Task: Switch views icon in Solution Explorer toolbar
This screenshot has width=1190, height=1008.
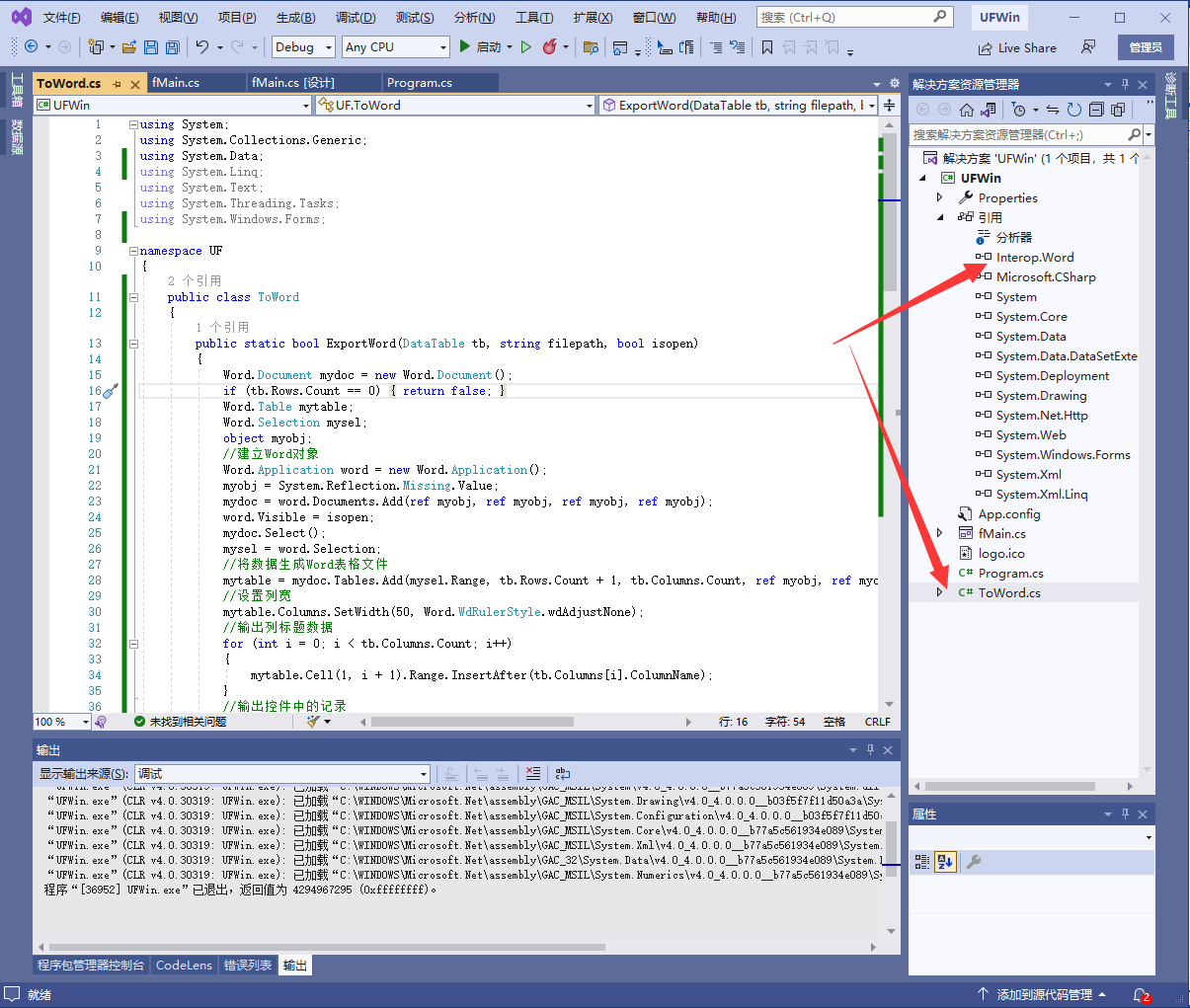Action: [x=989, y=110]
